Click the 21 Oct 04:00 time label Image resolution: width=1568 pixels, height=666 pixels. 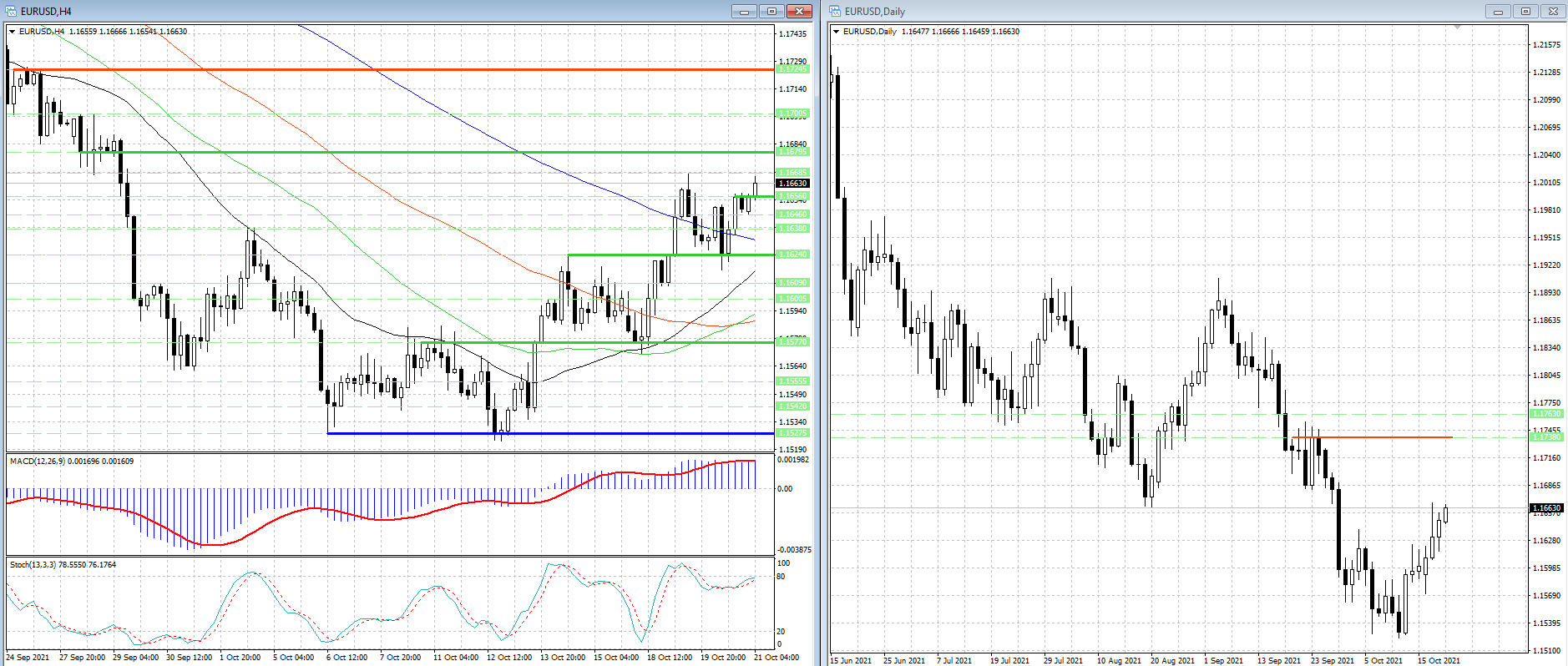[776, 658]
